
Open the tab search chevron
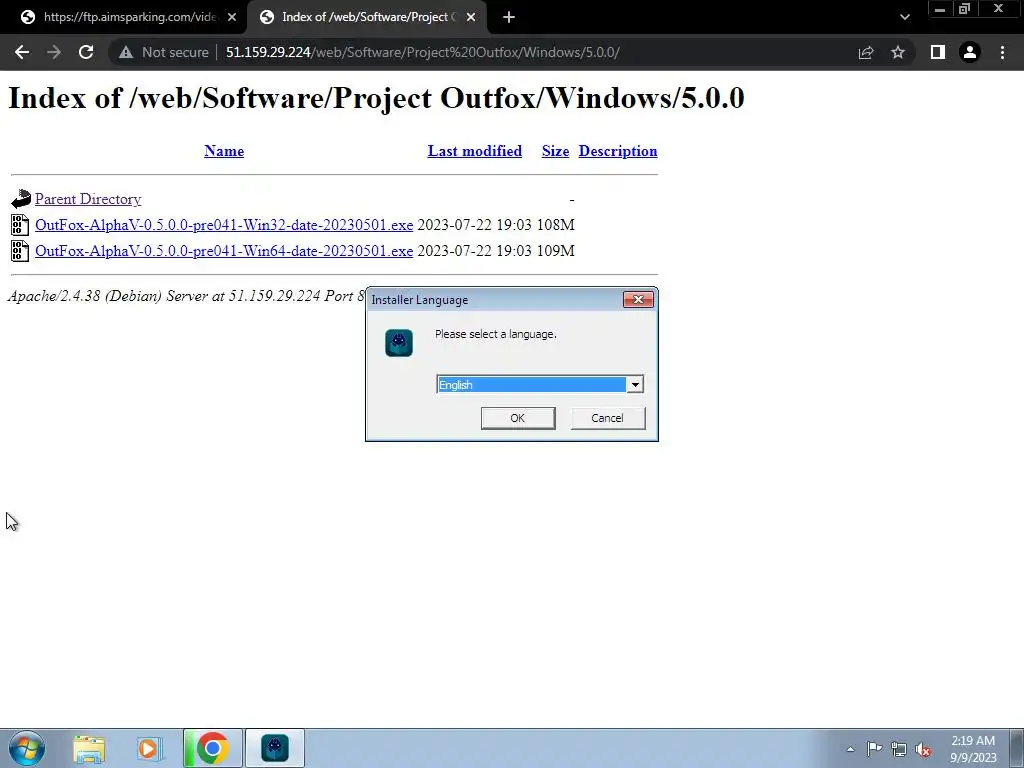point(904,17)
